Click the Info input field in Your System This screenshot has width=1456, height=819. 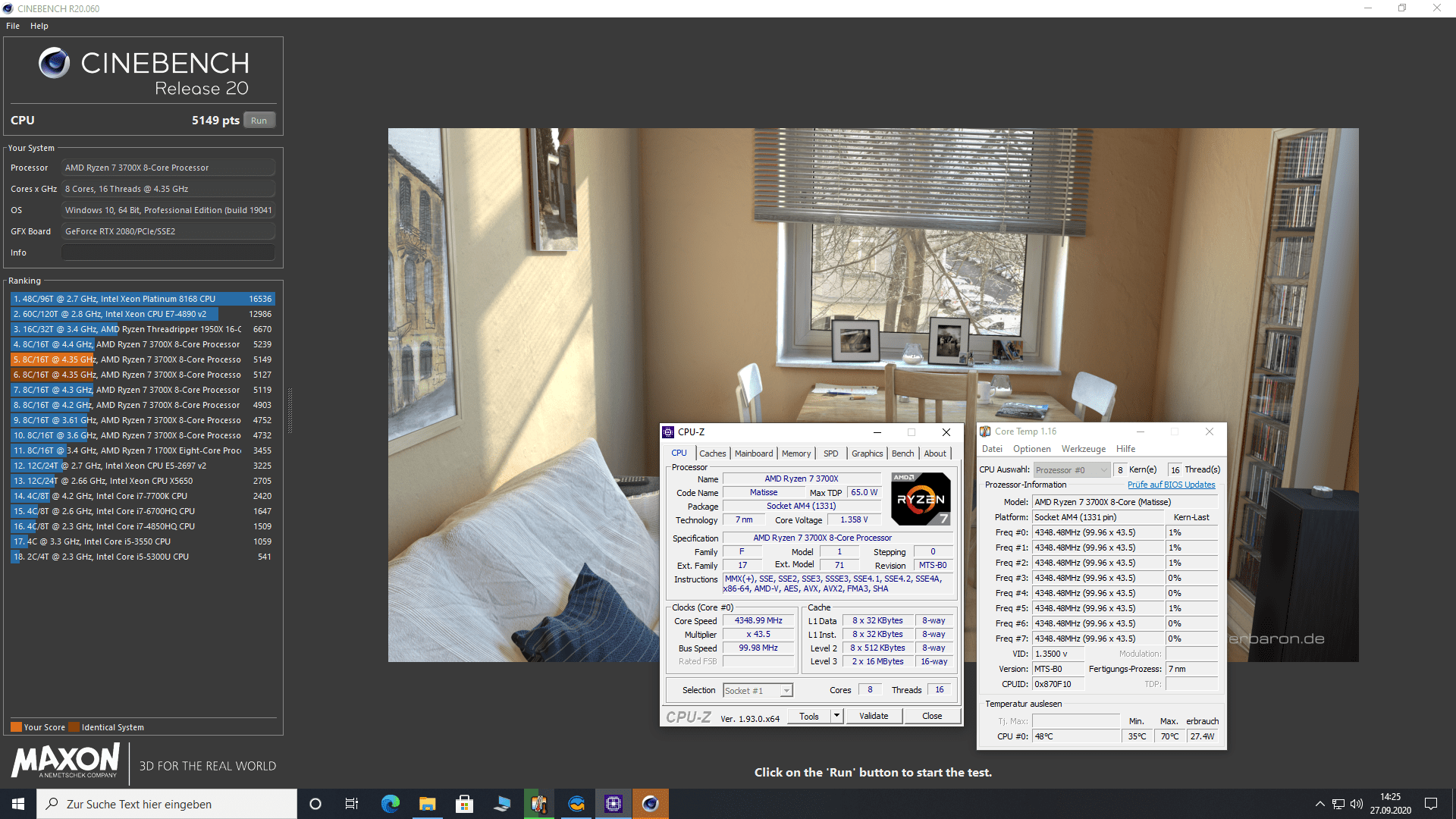coord(168,253)
